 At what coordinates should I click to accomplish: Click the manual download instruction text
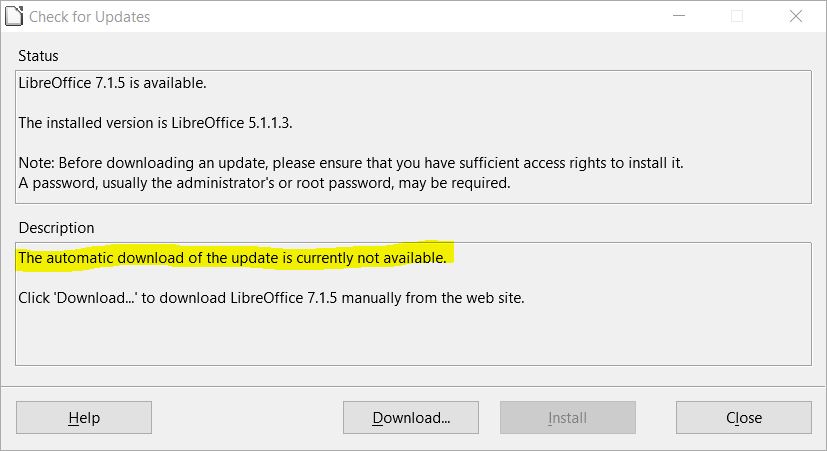click(271, 298)
